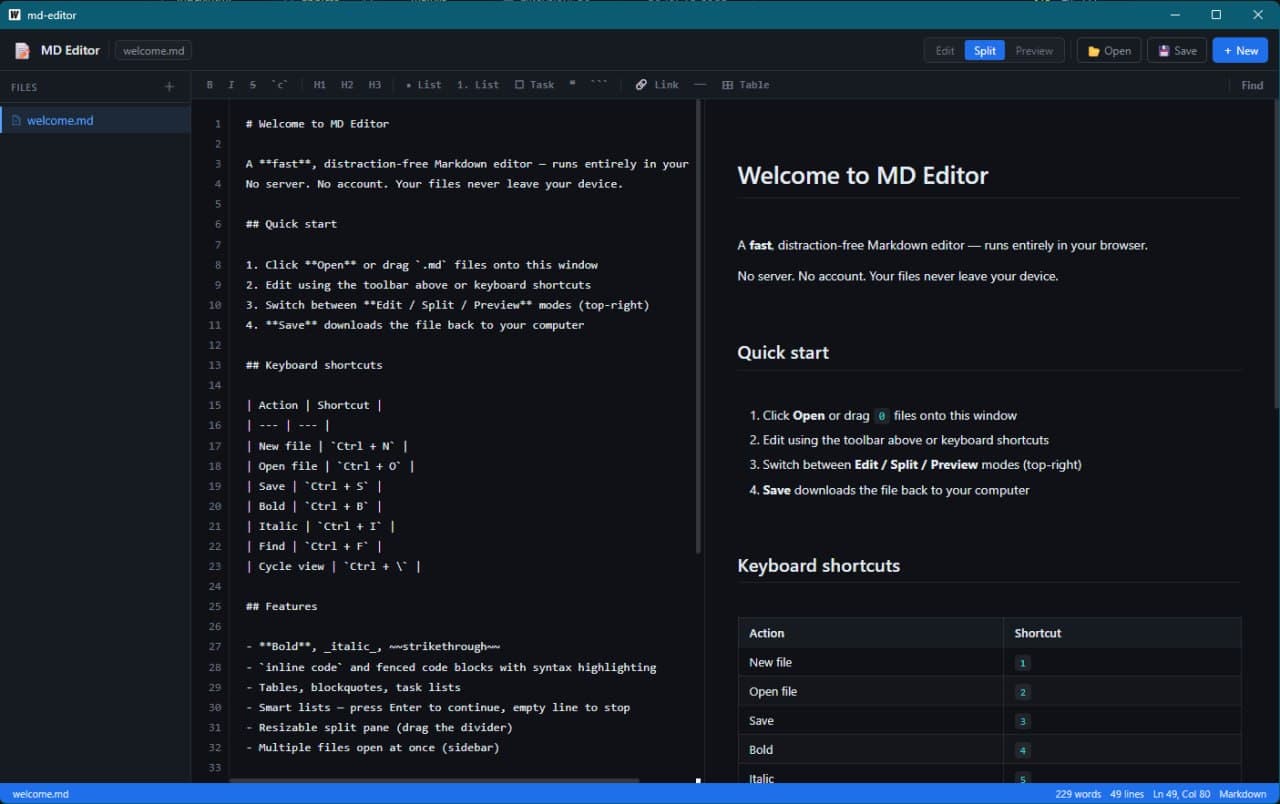Insert inline code using the `c` button
Screen dimensions: 1280x804
279,85
